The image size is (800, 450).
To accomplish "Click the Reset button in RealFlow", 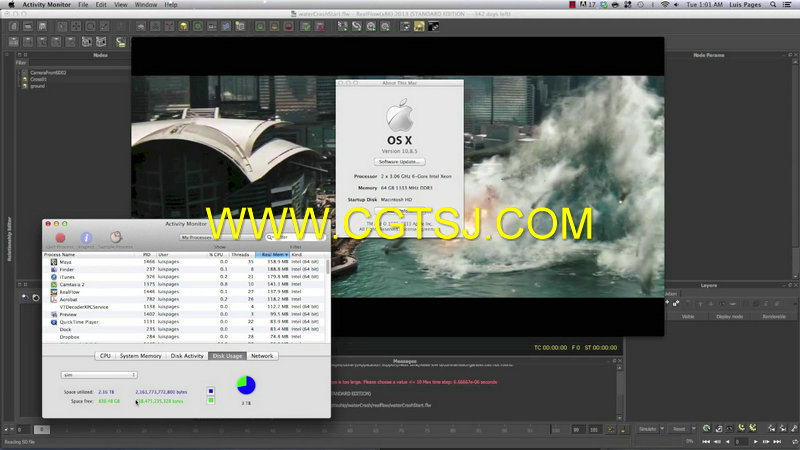I will pos(679,429).
